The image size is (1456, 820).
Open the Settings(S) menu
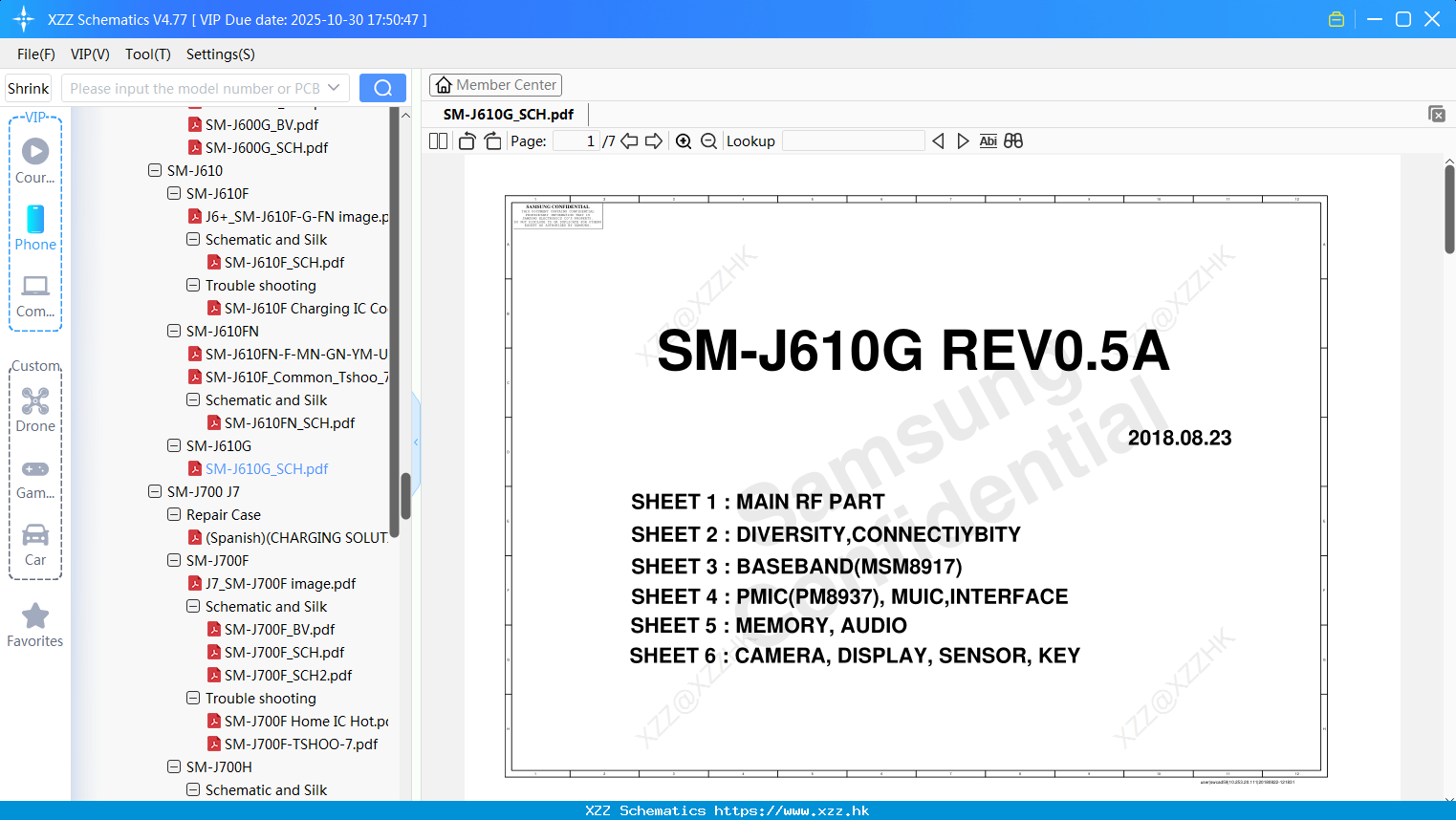pyautogui.click(x=221, y=54)
